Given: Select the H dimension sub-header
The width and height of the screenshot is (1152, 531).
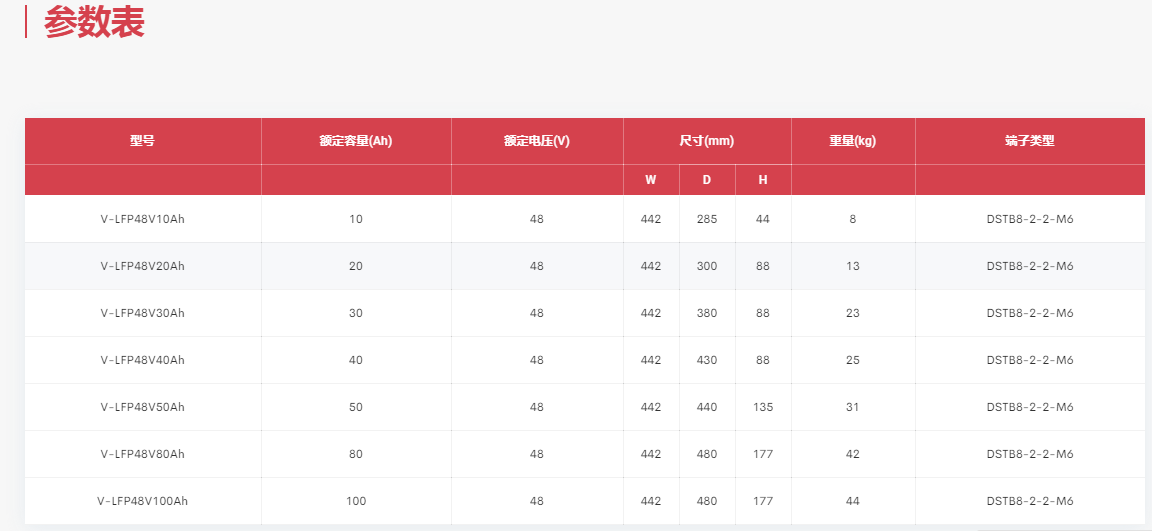Looking at the screenshot, I should [x=763, y=180].
